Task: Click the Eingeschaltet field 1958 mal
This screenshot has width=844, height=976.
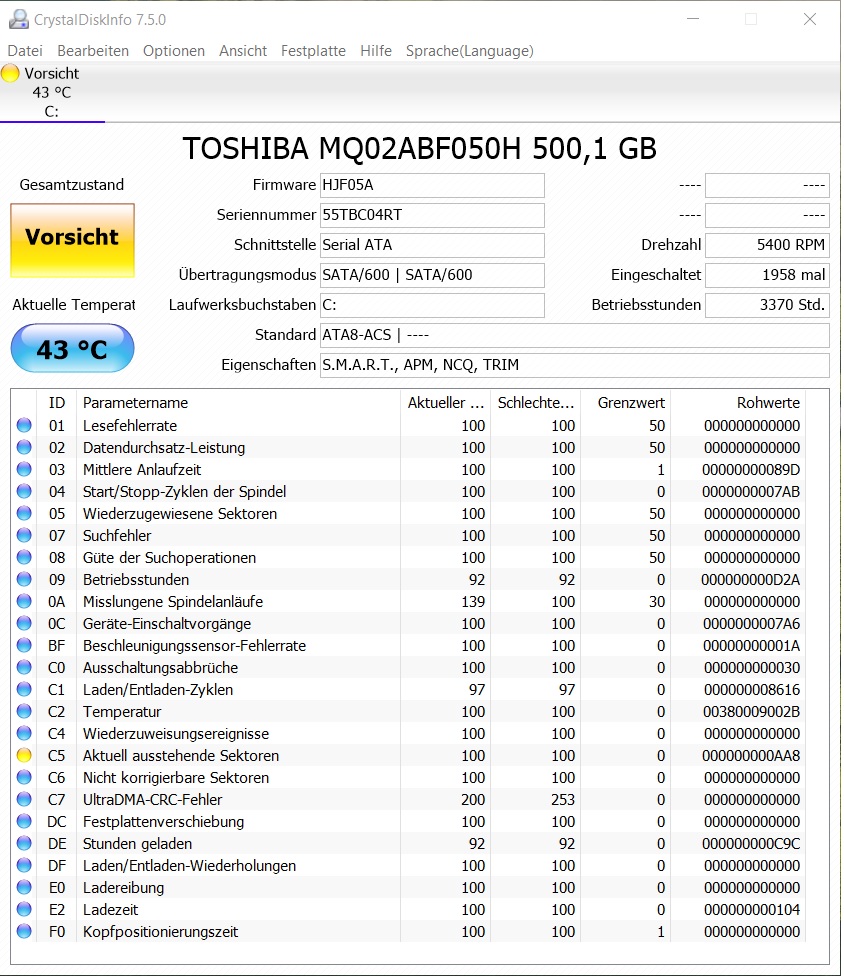Action: point(767,274)
